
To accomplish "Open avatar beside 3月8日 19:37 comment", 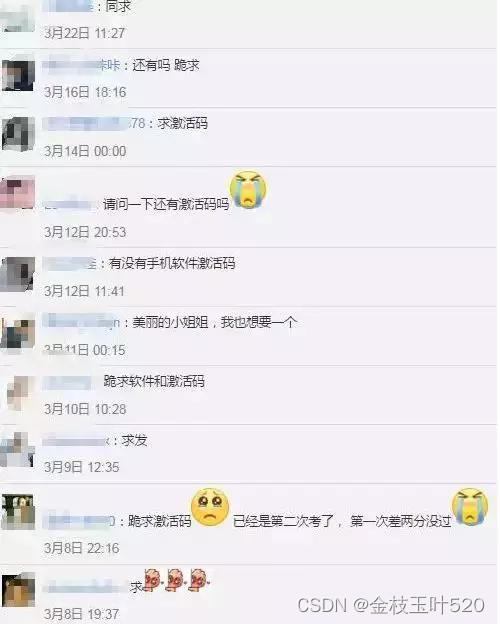I will click(18, 590).
